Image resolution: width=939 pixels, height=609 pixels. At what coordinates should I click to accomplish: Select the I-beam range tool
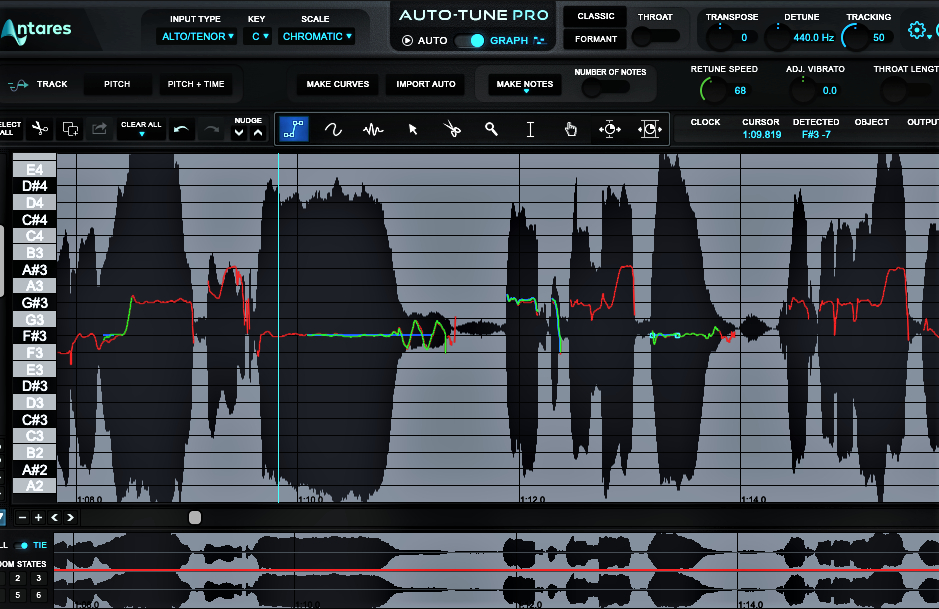click(x=530, y=129)
